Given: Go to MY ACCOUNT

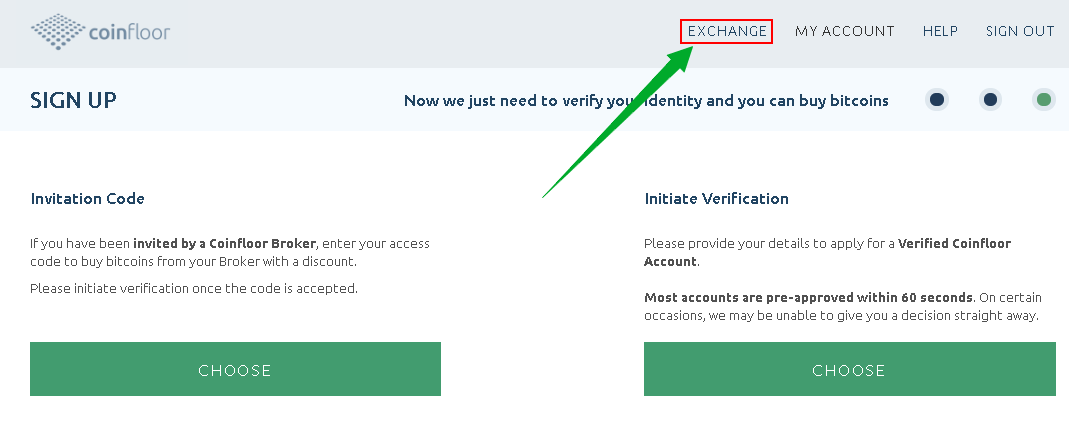Looking at the screenshot, I should pyautogui.click(x=845, y=31).
